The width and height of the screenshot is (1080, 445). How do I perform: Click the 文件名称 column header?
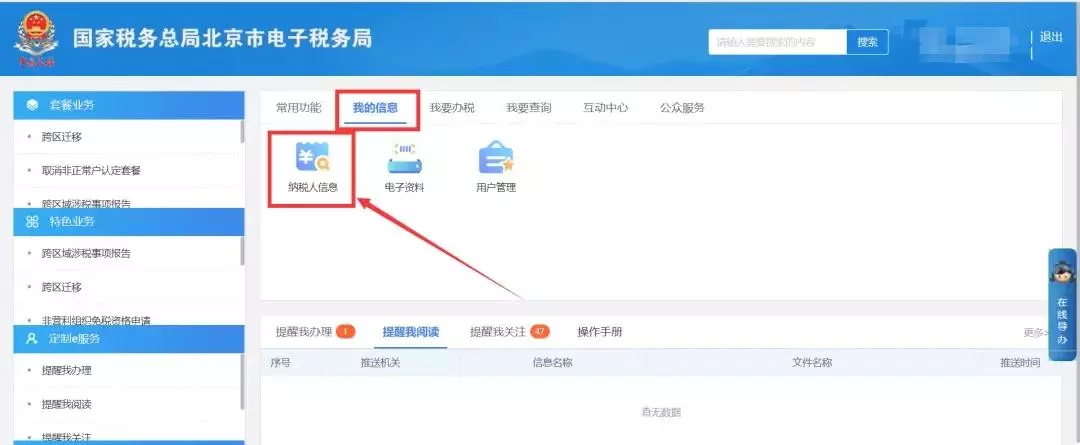[812, 362]
